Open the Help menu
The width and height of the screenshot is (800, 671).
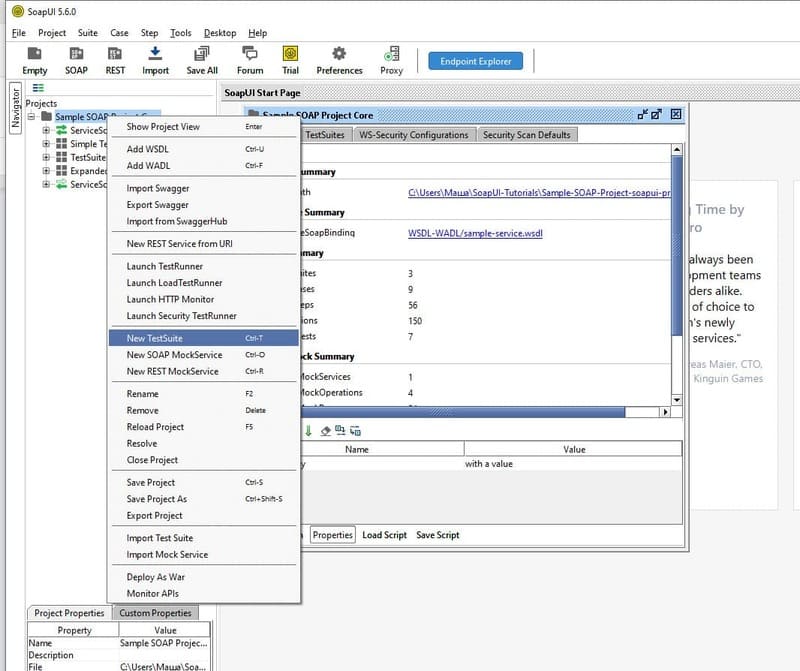click(x=257, y=33)
